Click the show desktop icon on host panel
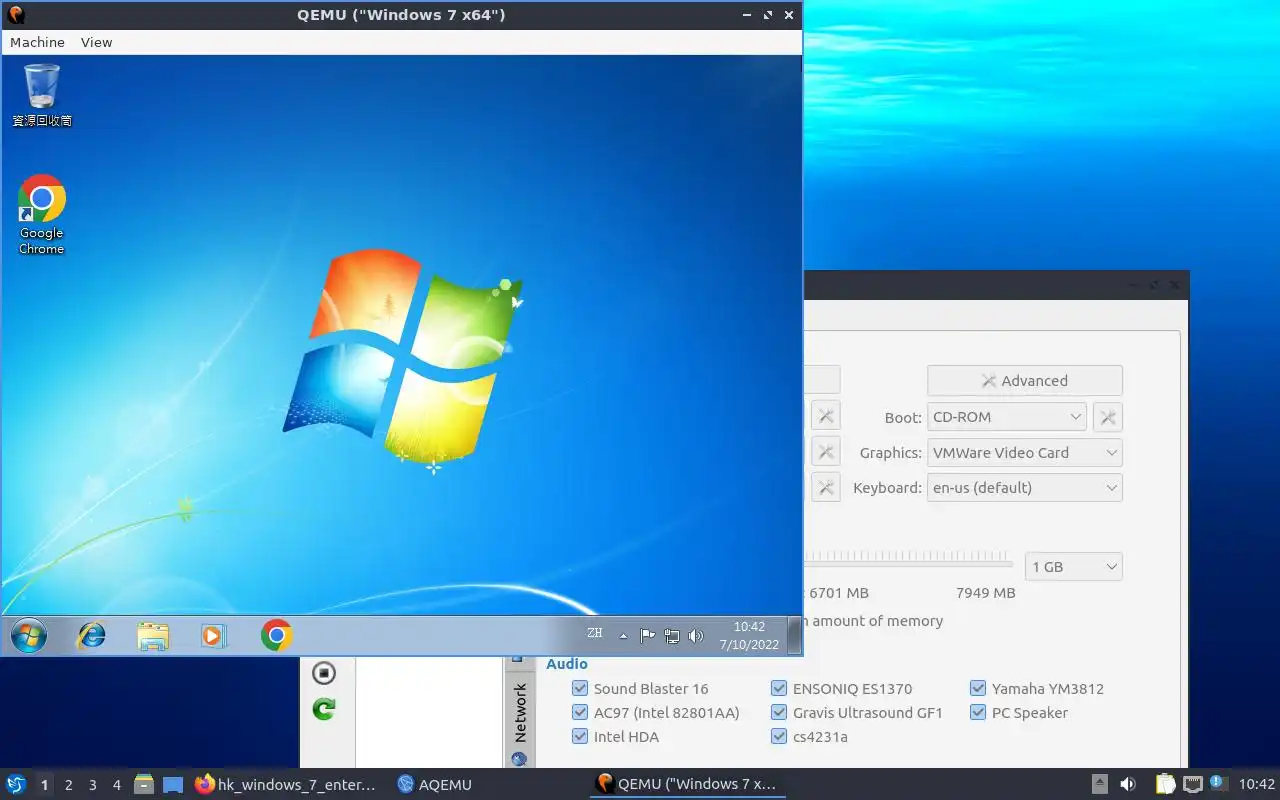This screenshot has height=800, width=1280. [173, 785]
